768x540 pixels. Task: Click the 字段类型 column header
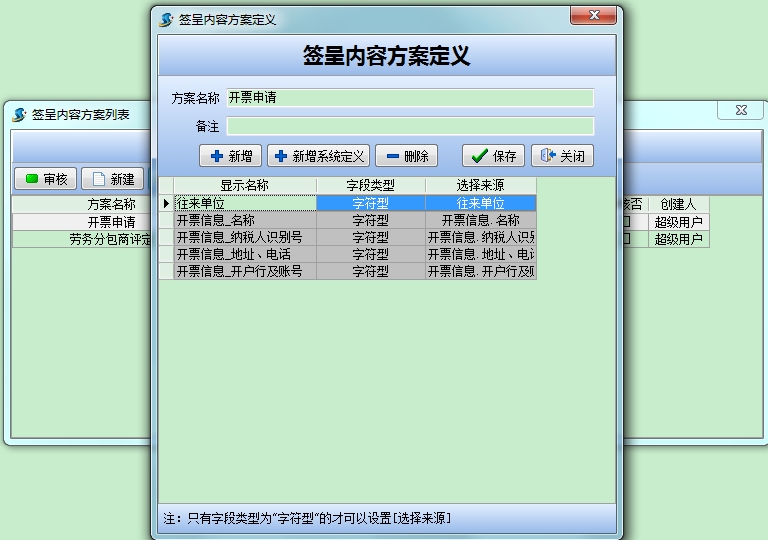370,186
